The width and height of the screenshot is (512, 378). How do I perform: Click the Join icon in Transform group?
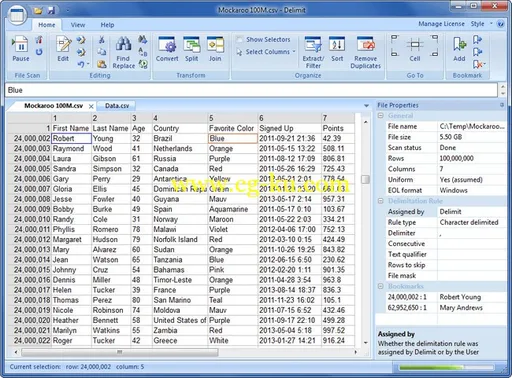click(215, 45)
